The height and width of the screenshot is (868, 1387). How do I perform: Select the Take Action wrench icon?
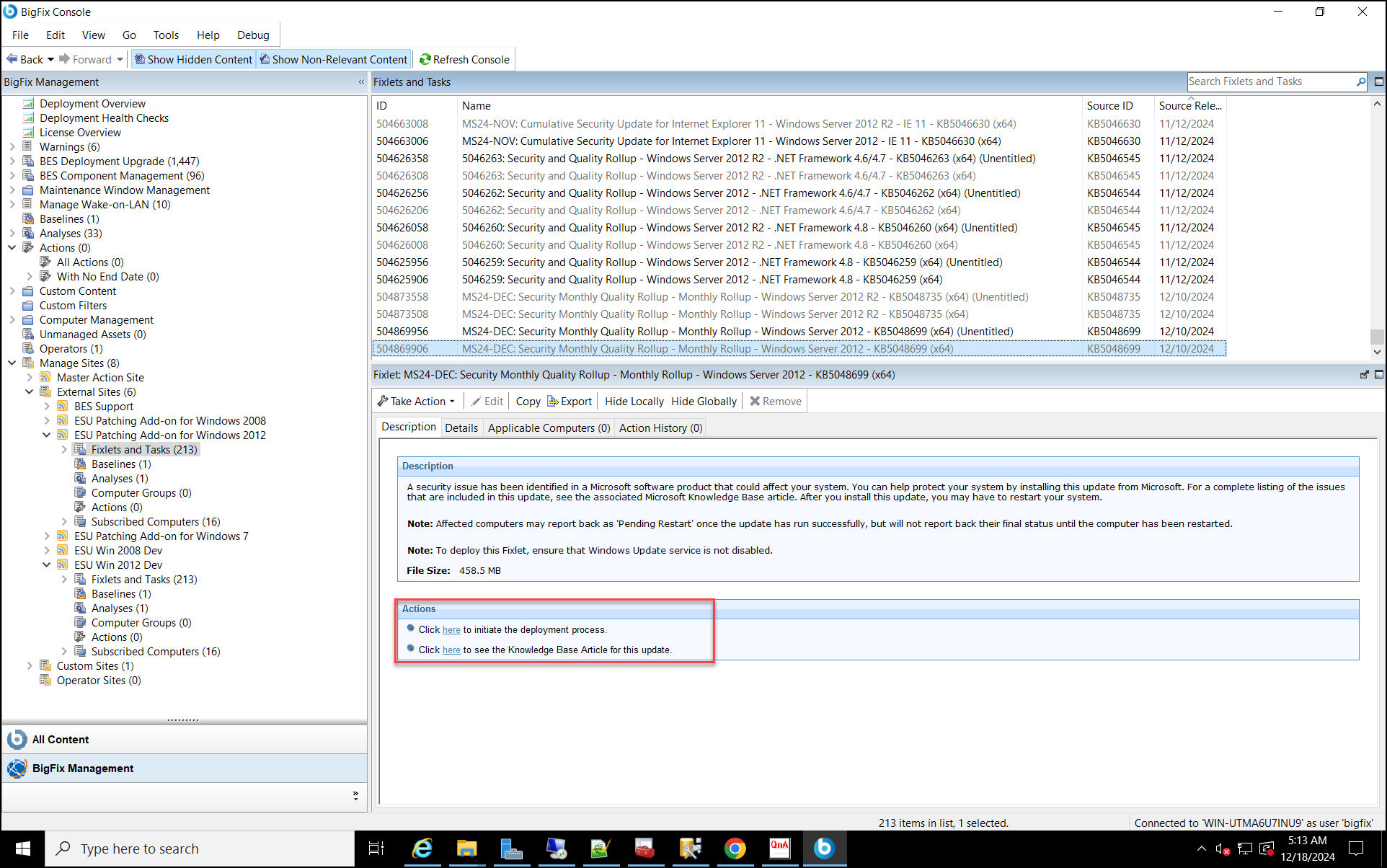pos(382,401)
